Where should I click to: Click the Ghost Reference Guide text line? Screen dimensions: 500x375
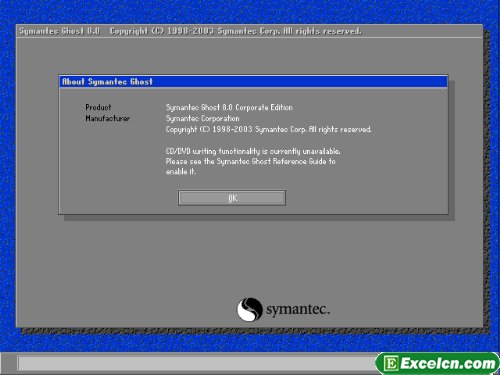[x=250, y=161]
